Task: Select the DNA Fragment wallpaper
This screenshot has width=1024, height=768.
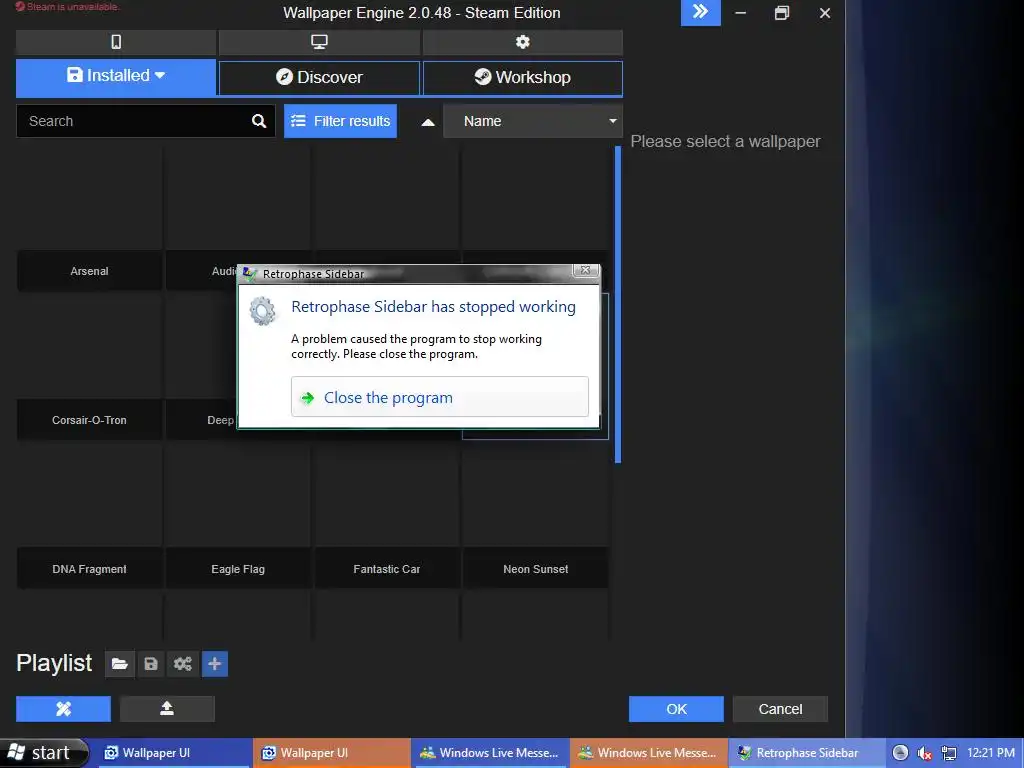Action: point(89,516)
